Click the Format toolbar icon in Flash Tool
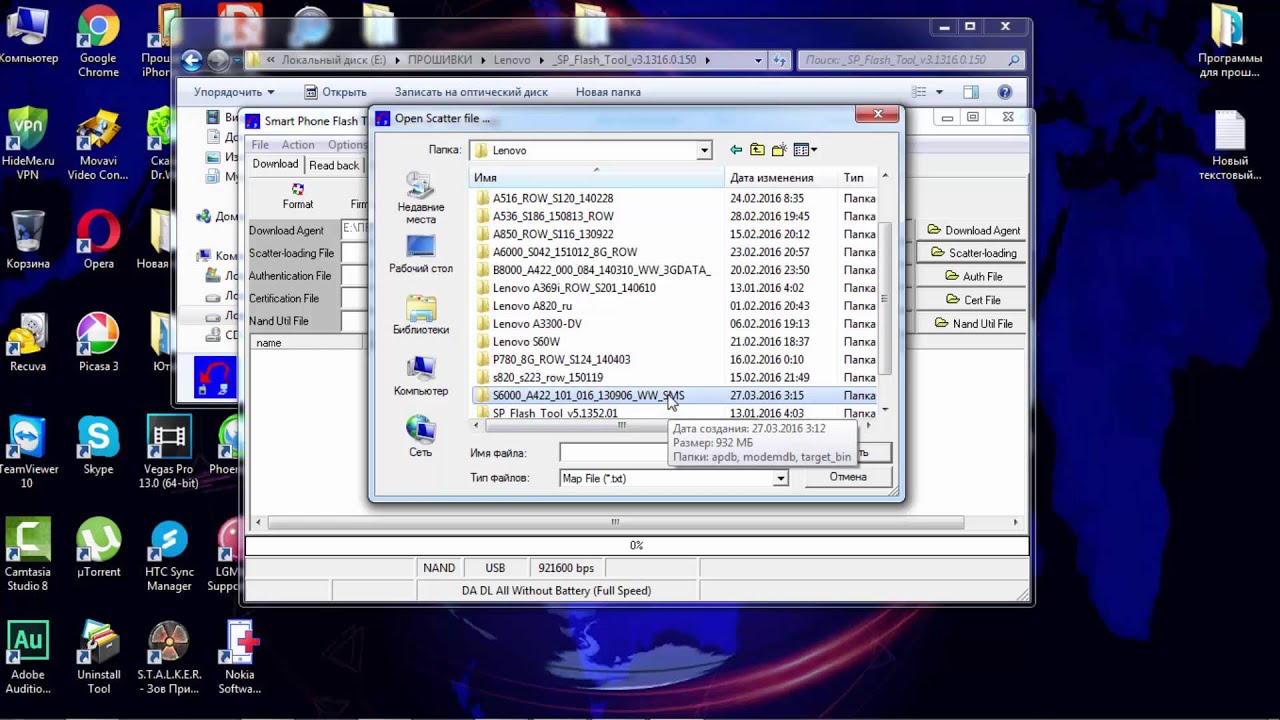The height and width of the screenshot is (720, 1280). point(298,195)
